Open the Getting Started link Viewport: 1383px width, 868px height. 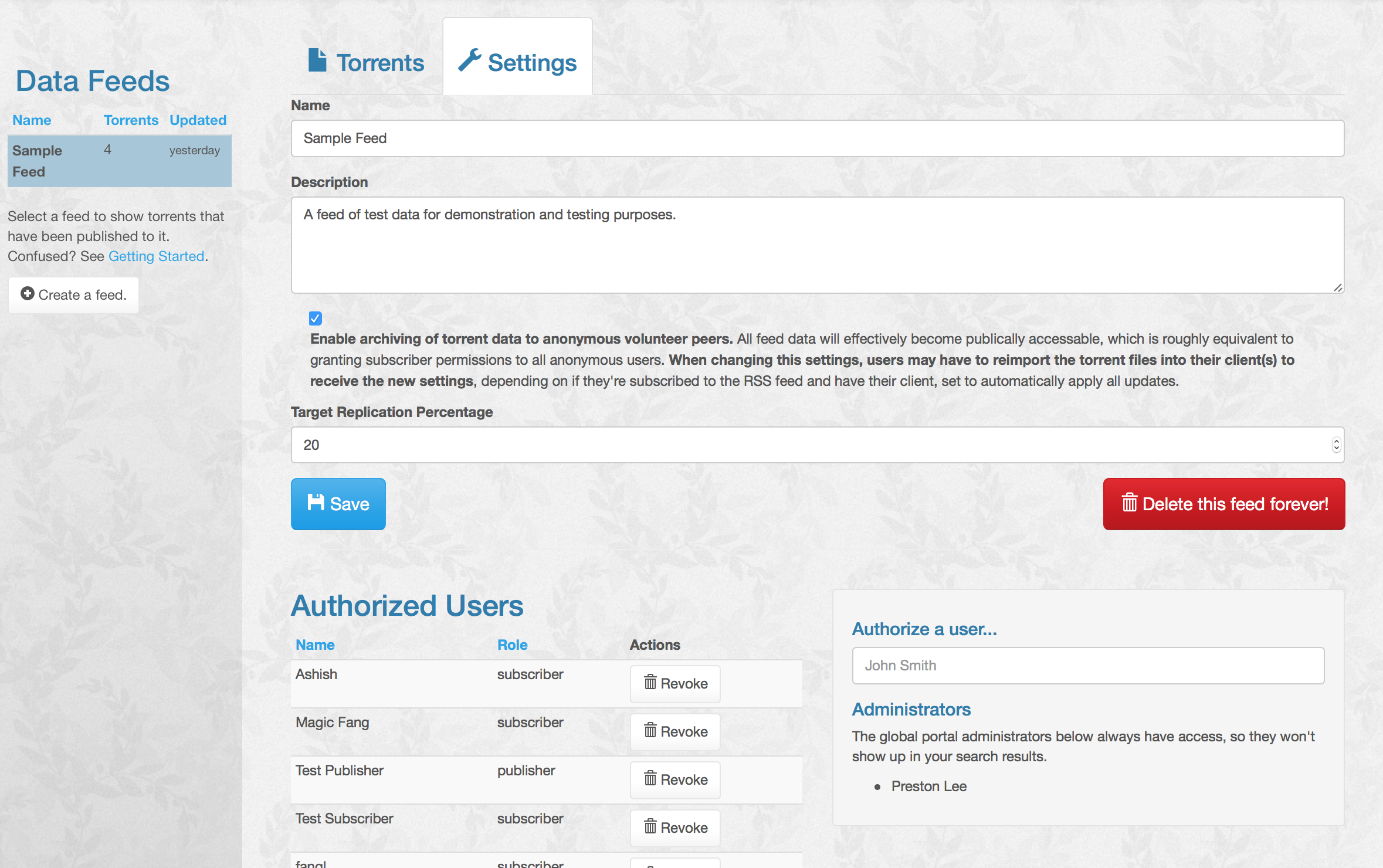point(156,256)
